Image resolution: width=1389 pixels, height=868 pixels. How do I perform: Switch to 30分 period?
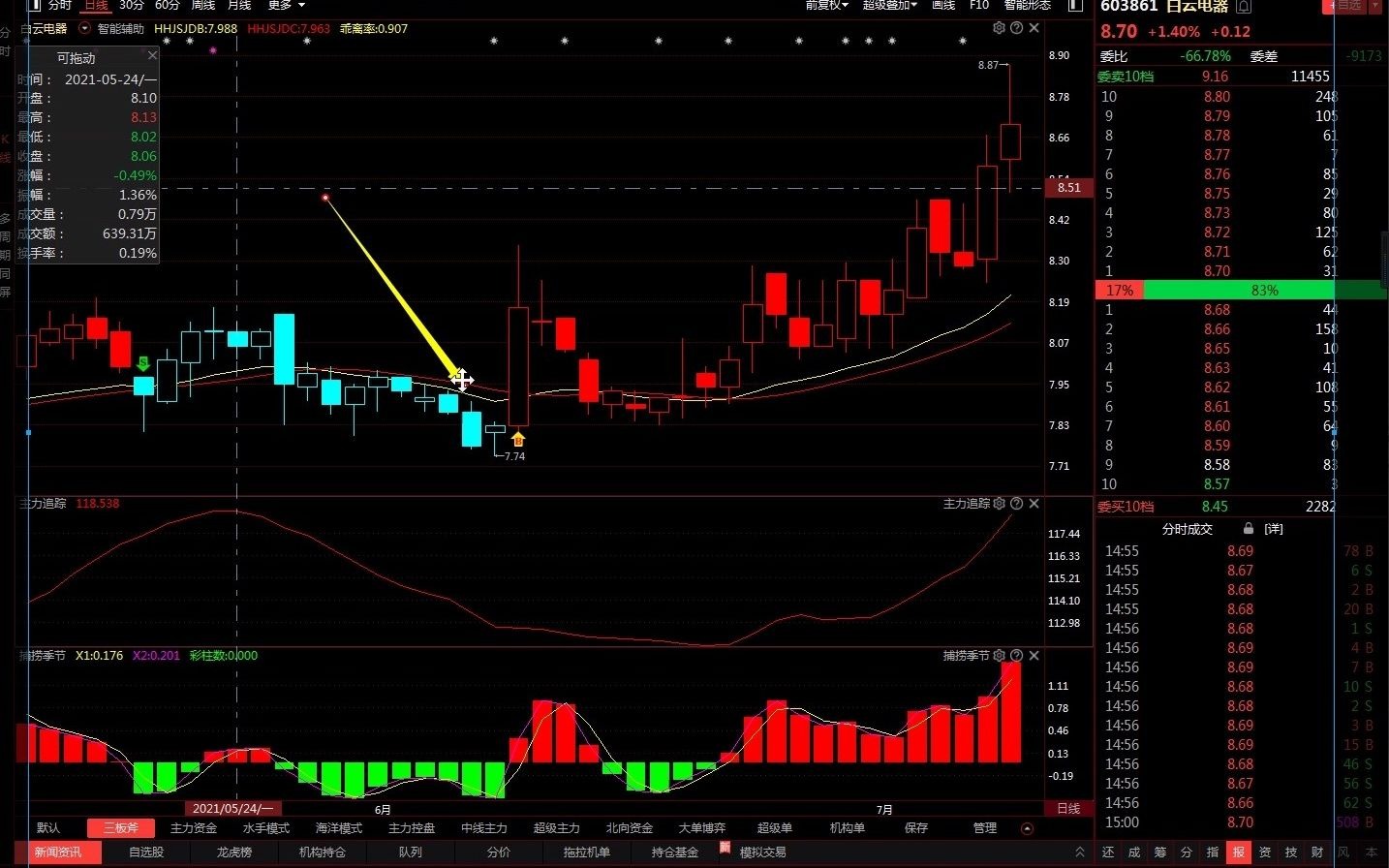pyautogui.click(x=132, y=5)
